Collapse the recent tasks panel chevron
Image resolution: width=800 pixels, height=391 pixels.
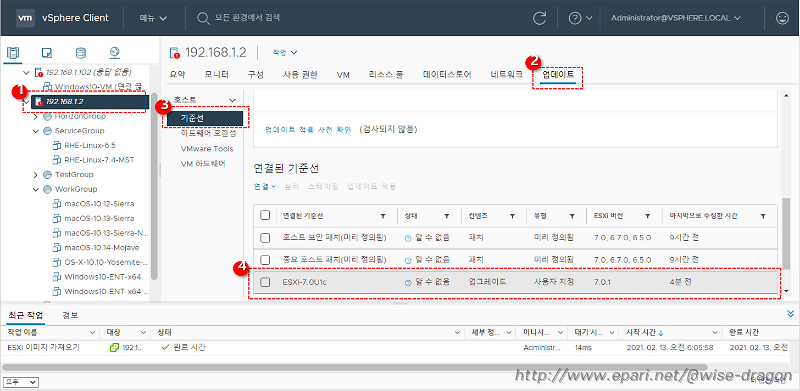791,314
